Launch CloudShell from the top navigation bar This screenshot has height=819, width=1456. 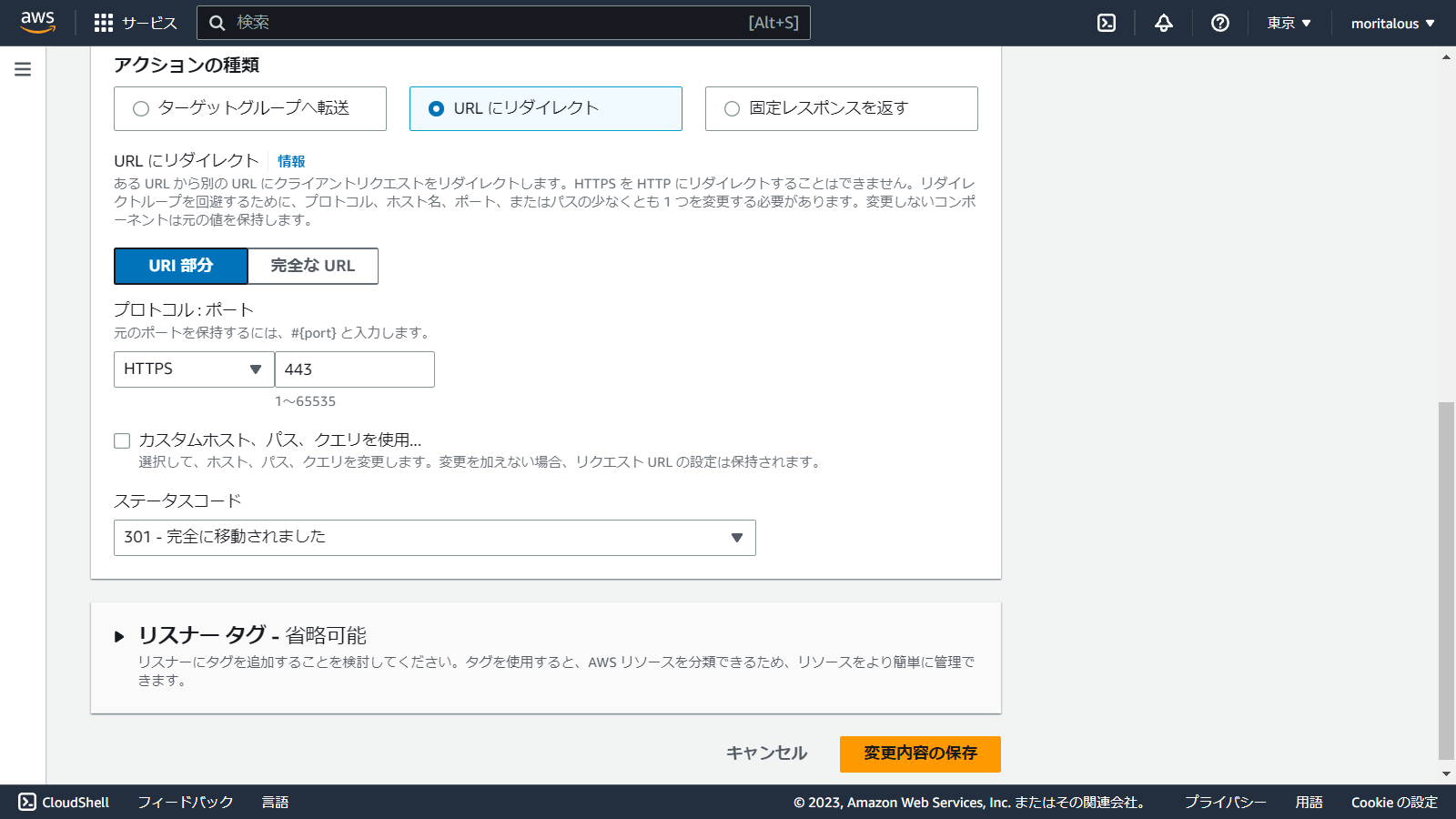coord(1105,23)
